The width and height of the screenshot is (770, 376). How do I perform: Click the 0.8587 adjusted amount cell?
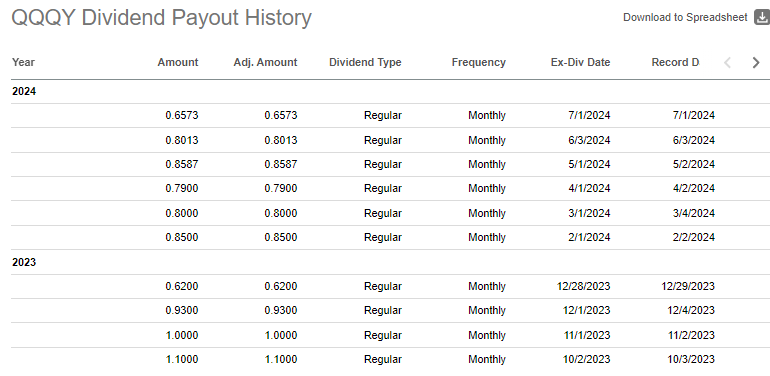281,164
